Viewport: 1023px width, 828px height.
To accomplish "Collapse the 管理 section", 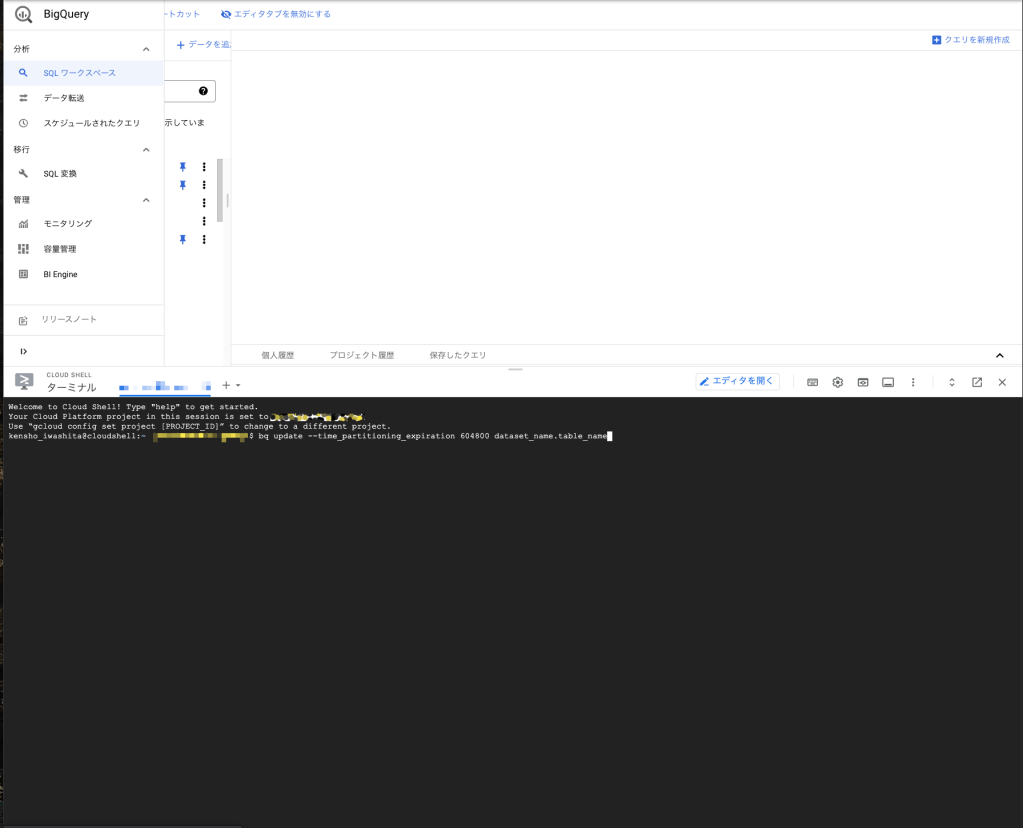I will (x=146, y=200).
